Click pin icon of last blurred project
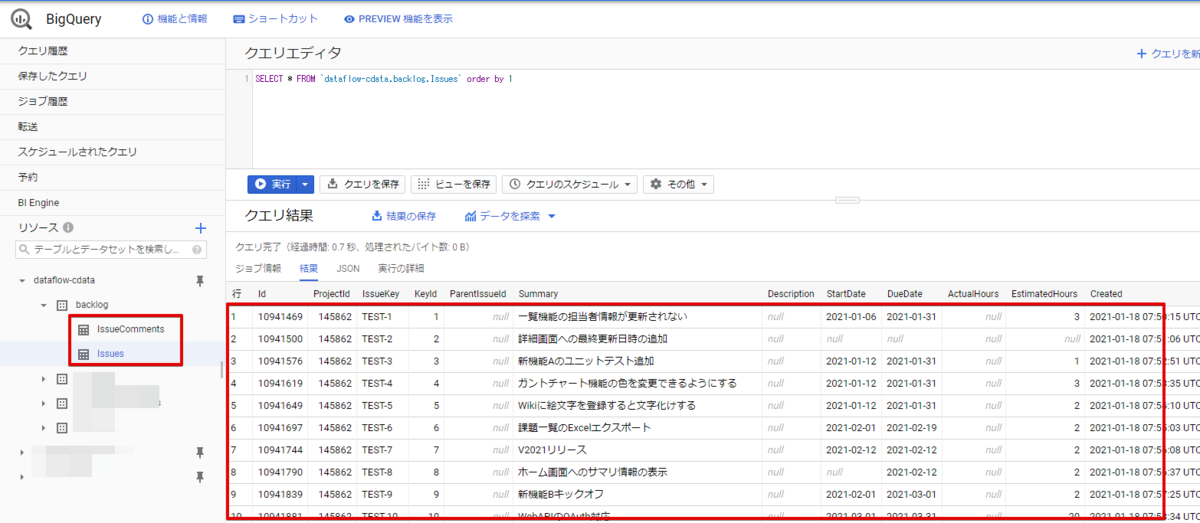This screenshot has height=523, width=1200. tap(200, 478)
